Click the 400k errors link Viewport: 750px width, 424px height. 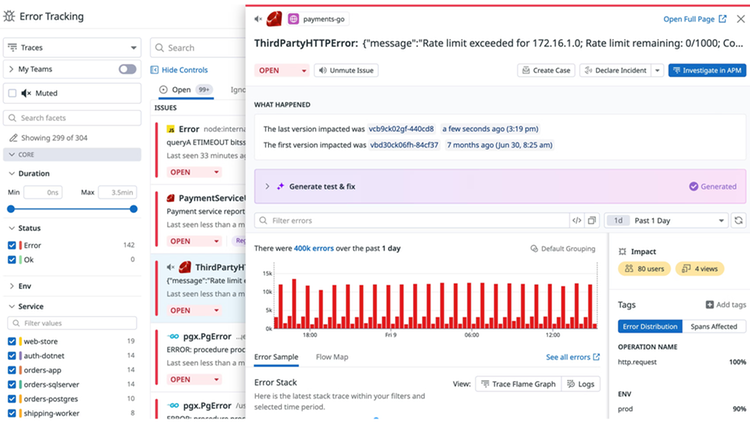click(x=314, y=248)
